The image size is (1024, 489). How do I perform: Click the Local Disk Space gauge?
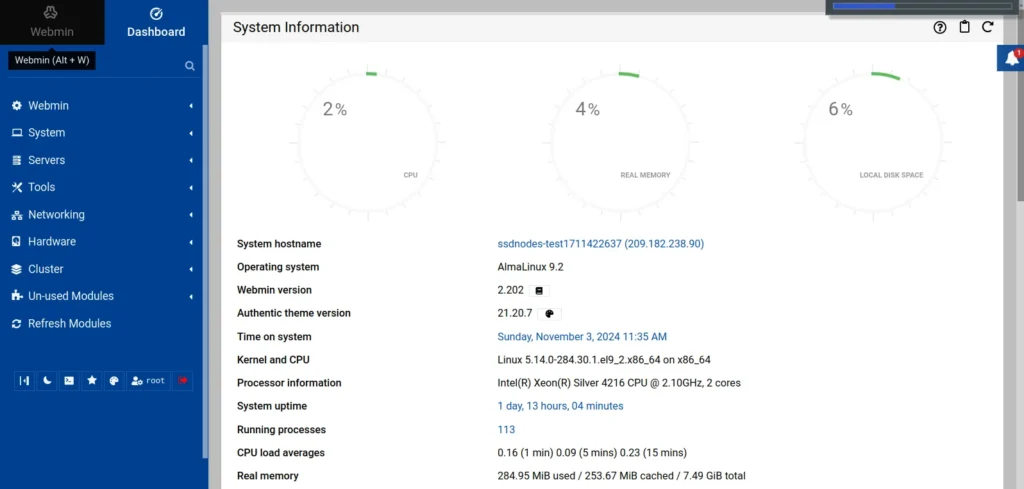click(x=873, y=142)
